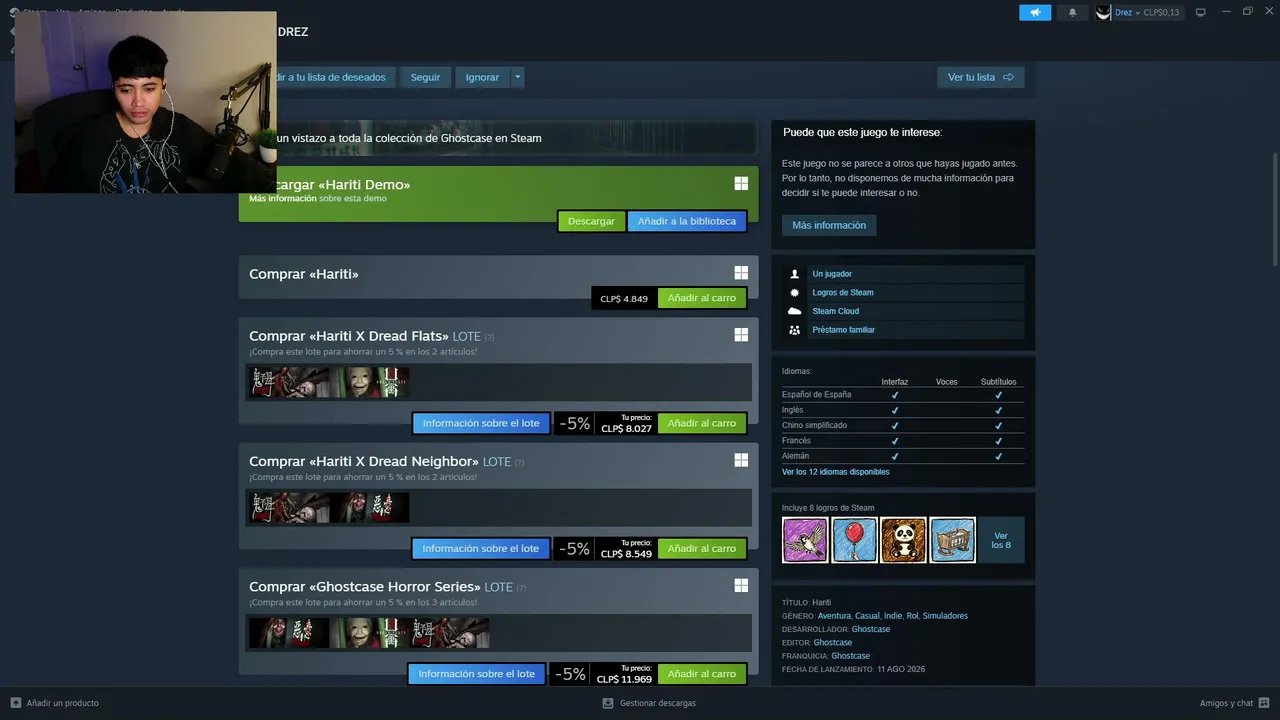Screen dimensions: 1280x720
Task: Click Añadir a la biblioteca button
Action: (686, 221)
